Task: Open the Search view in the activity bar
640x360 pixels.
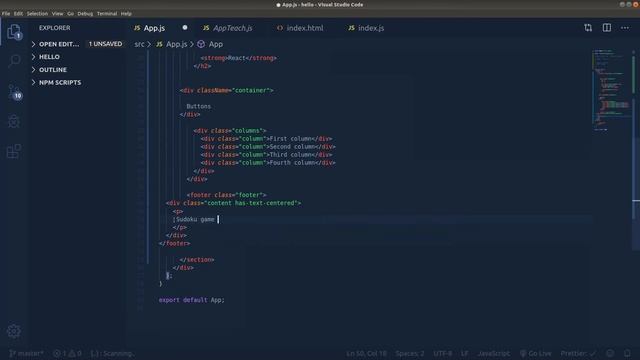Action: pos(14,61)
